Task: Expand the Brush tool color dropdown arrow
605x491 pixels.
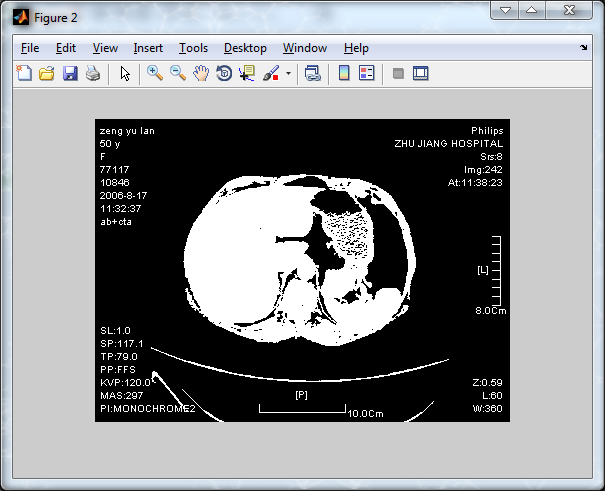Action: pos(288,73)
